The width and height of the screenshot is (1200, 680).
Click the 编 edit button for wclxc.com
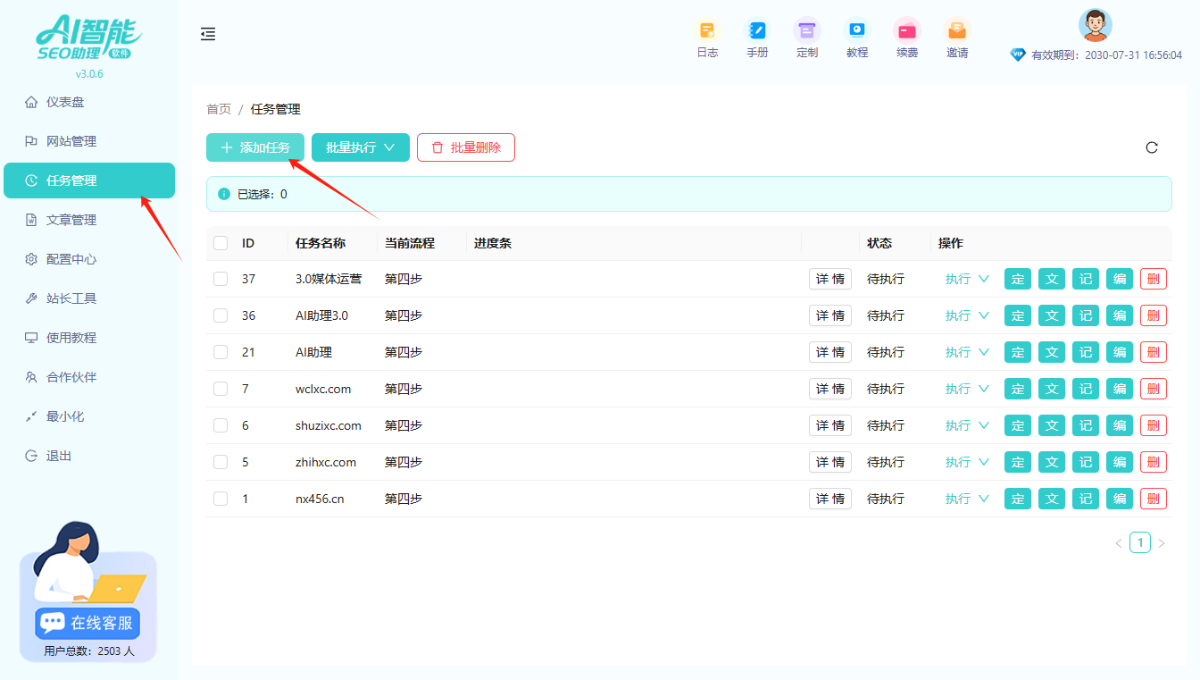click(1119, 388)
